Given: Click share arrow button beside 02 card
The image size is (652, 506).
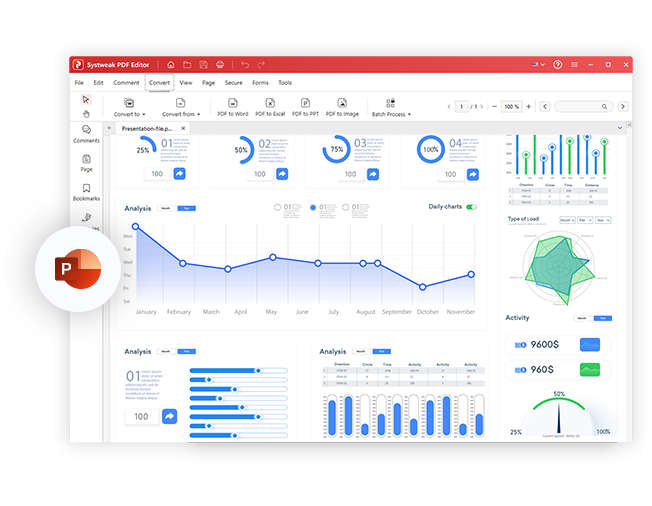Looking at the screenshot, I should coord(282,174).
